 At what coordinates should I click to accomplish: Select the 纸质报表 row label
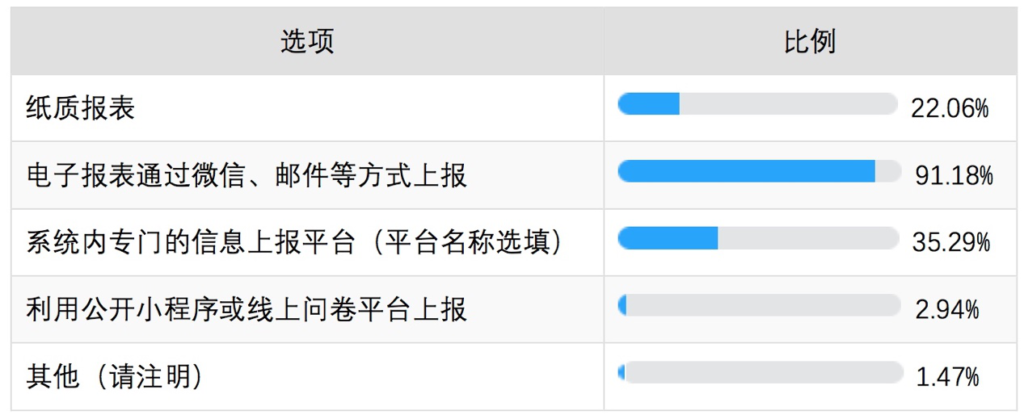(x=80, y=108)
